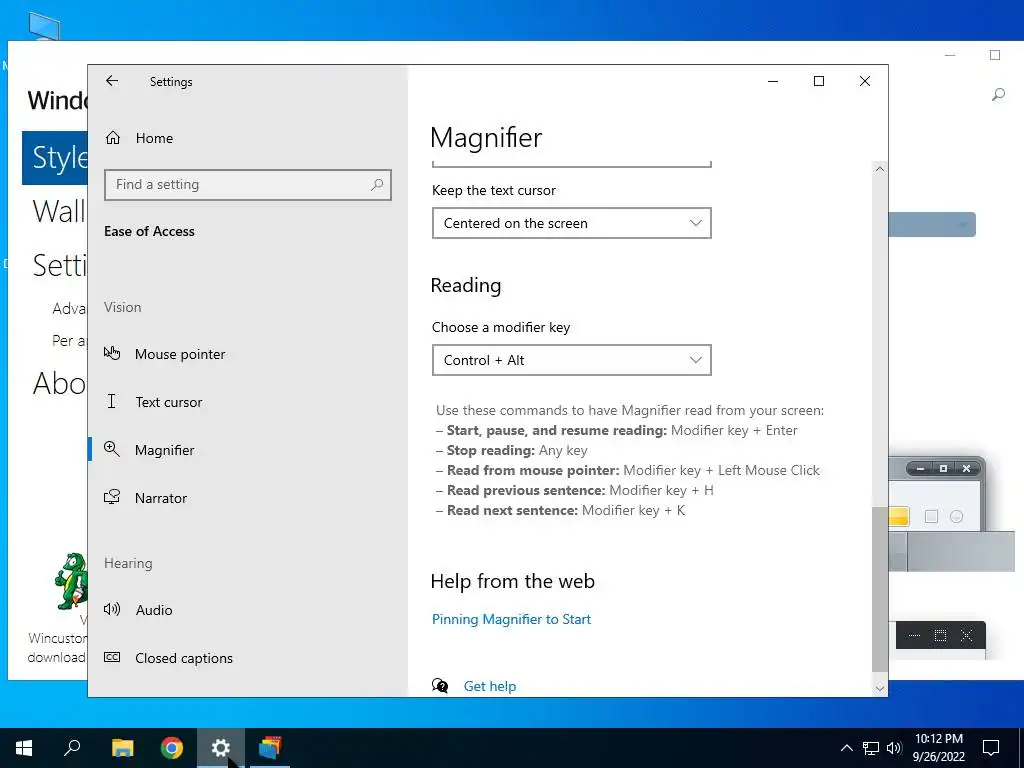The image size is (1024, 768).
Task: Click the search icon in background window
Action: pyautogui.click(x=998, y=95)
